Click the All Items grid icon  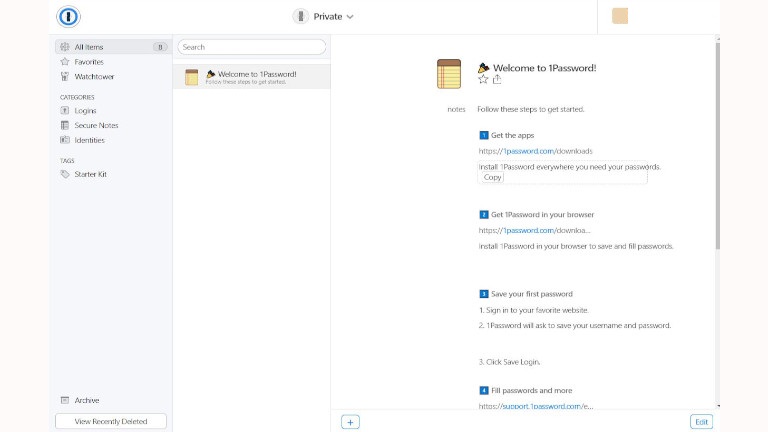pos(65,47)
